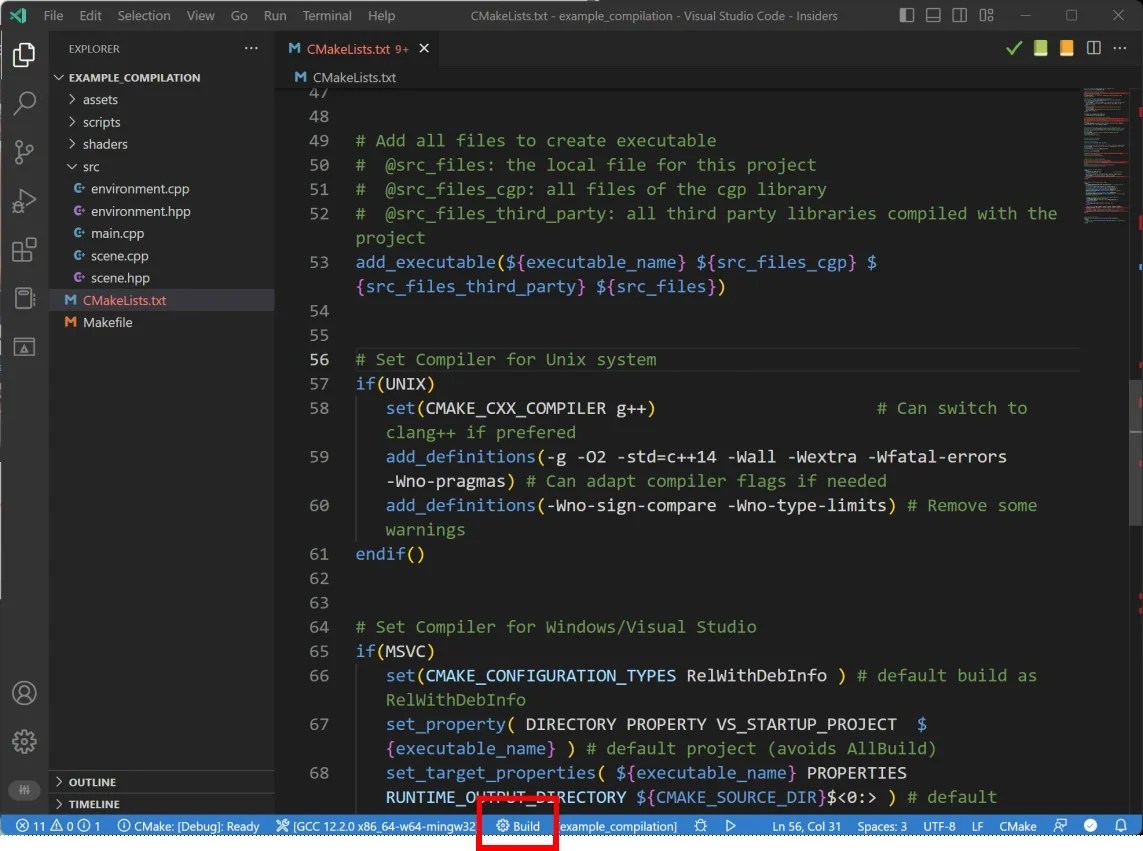Collapse the src folder
1143x851 pixels.
pos(90,166)
